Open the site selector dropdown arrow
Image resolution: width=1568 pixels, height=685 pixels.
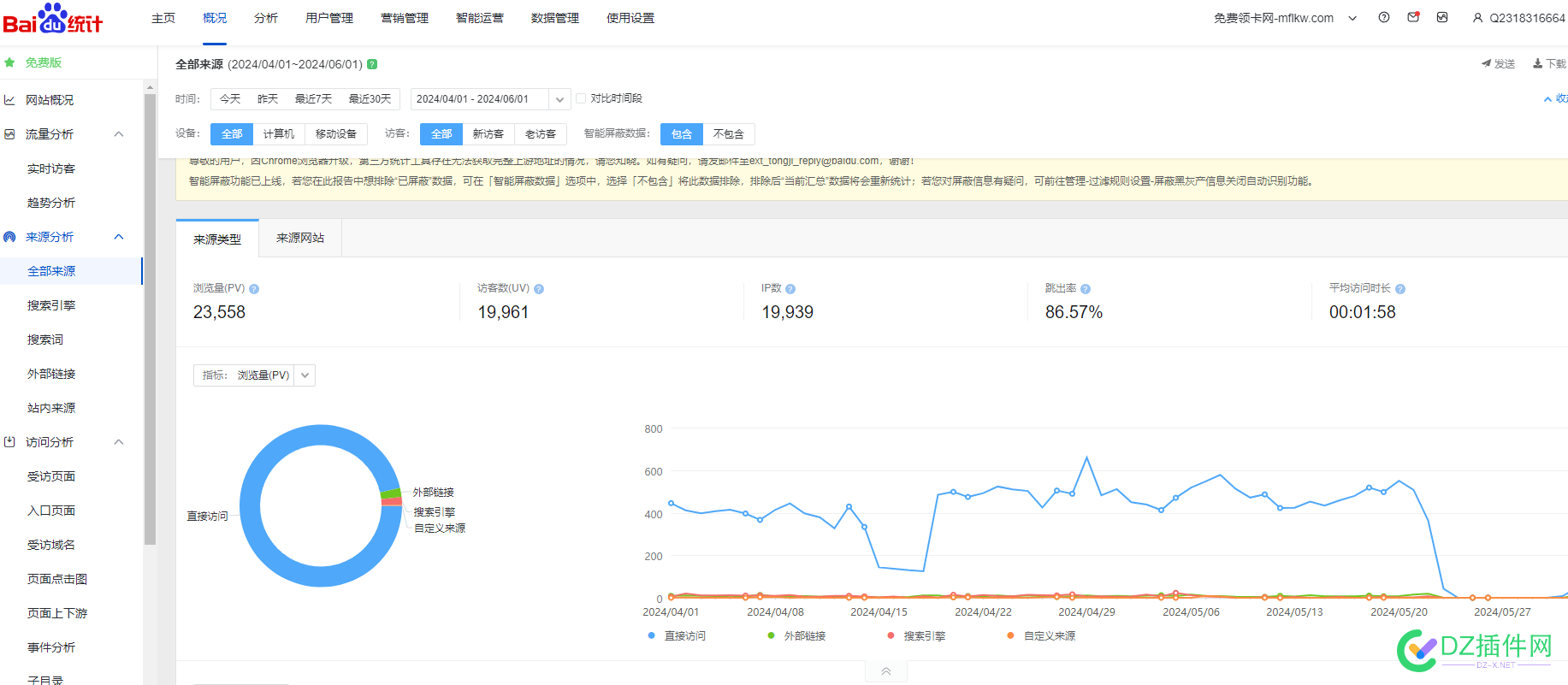click(x=1352, y=18)
